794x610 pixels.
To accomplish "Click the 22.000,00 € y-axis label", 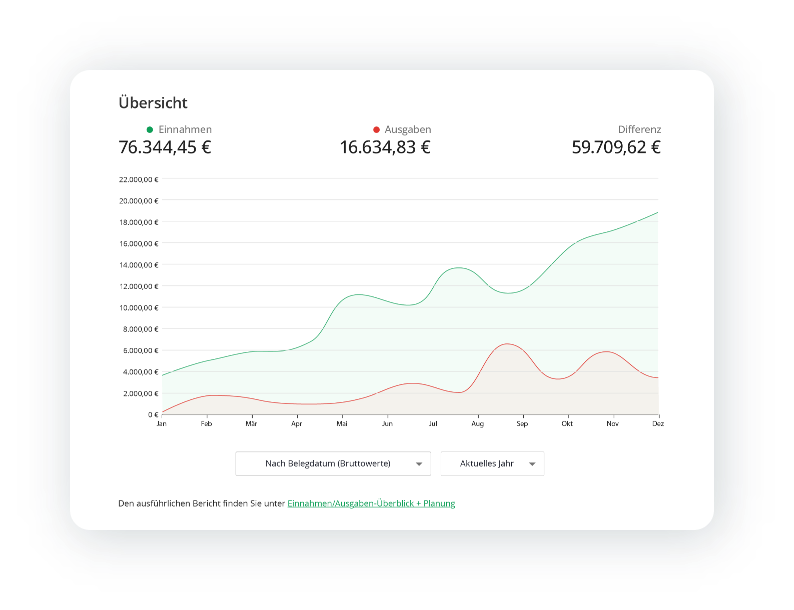I will point(138,180).
